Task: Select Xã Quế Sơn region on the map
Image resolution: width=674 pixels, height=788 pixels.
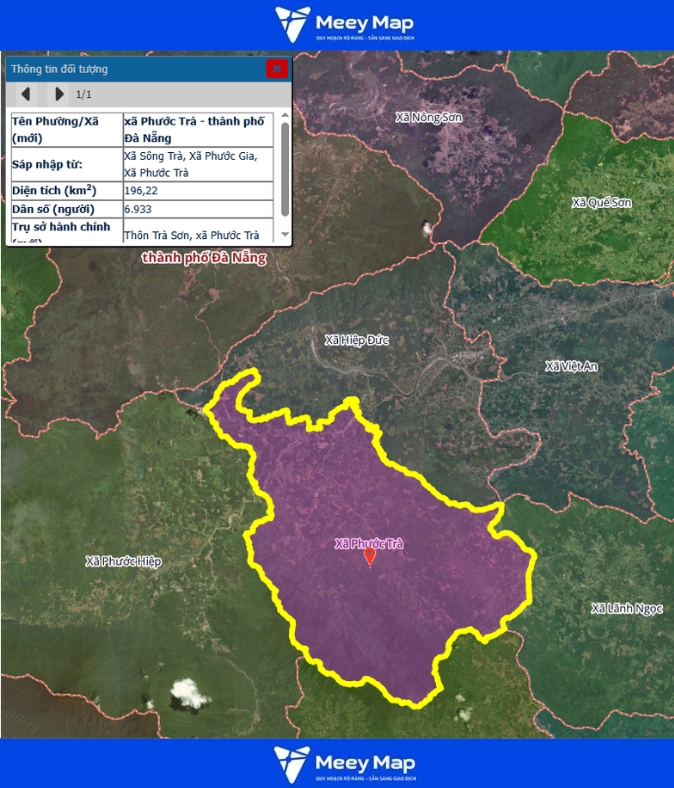Action: click(601, 203)
